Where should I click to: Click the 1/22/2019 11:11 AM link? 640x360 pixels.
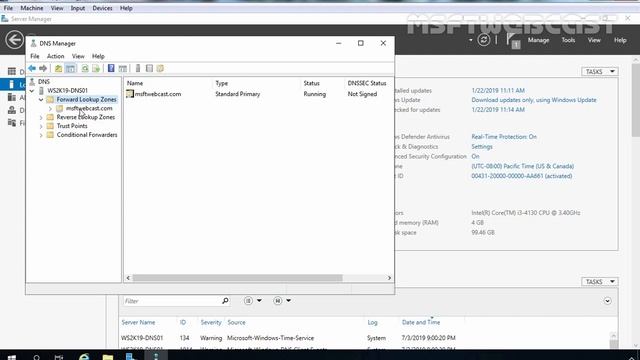click(x=498, y=90)
